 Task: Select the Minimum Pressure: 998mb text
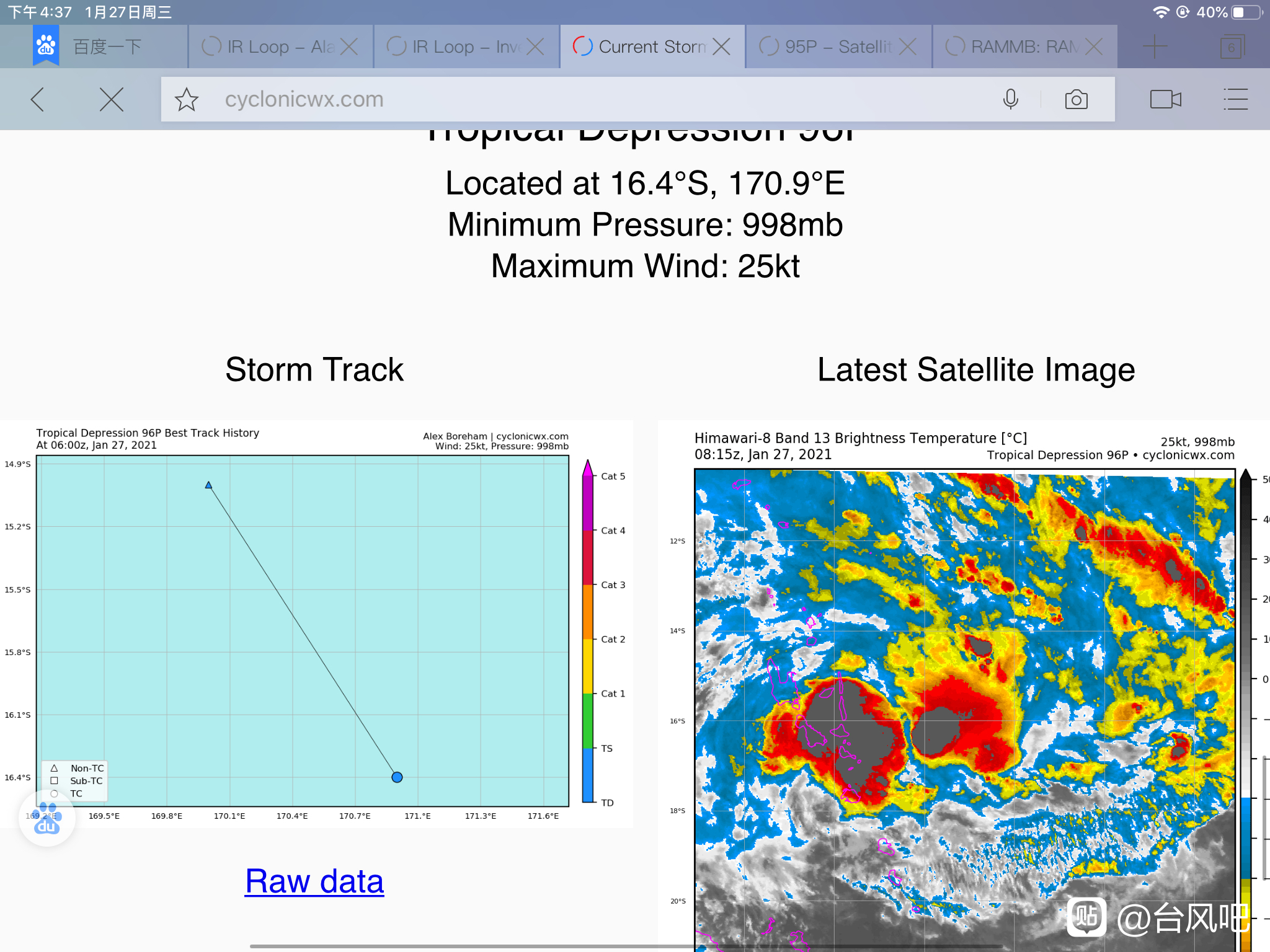(x=645, y=224)
